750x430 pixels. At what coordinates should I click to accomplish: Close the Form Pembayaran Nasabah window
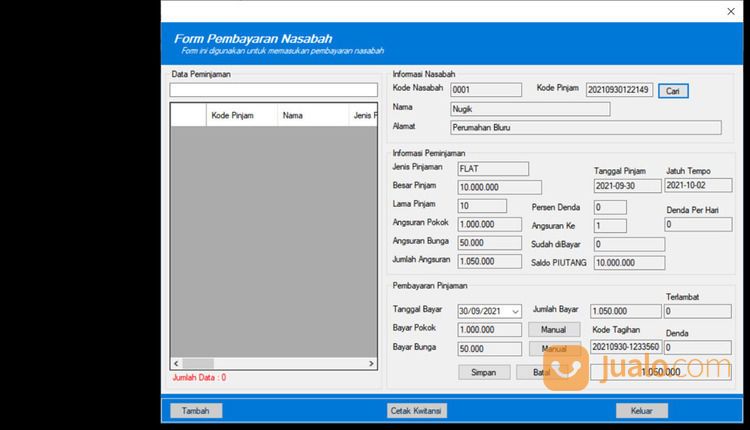(729, 11)
